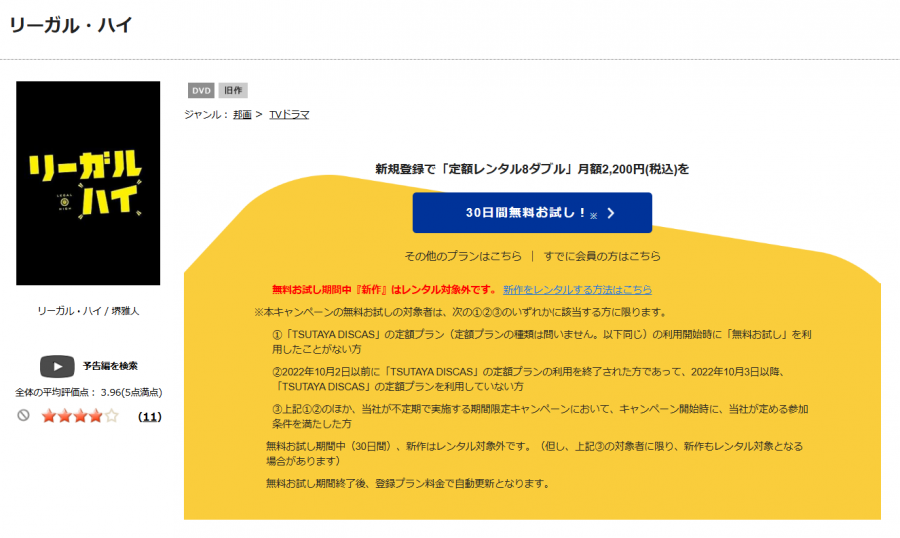This screenshot has width=900, height=538.
Task: Click the 旧作 badge label
Action: 232,90
